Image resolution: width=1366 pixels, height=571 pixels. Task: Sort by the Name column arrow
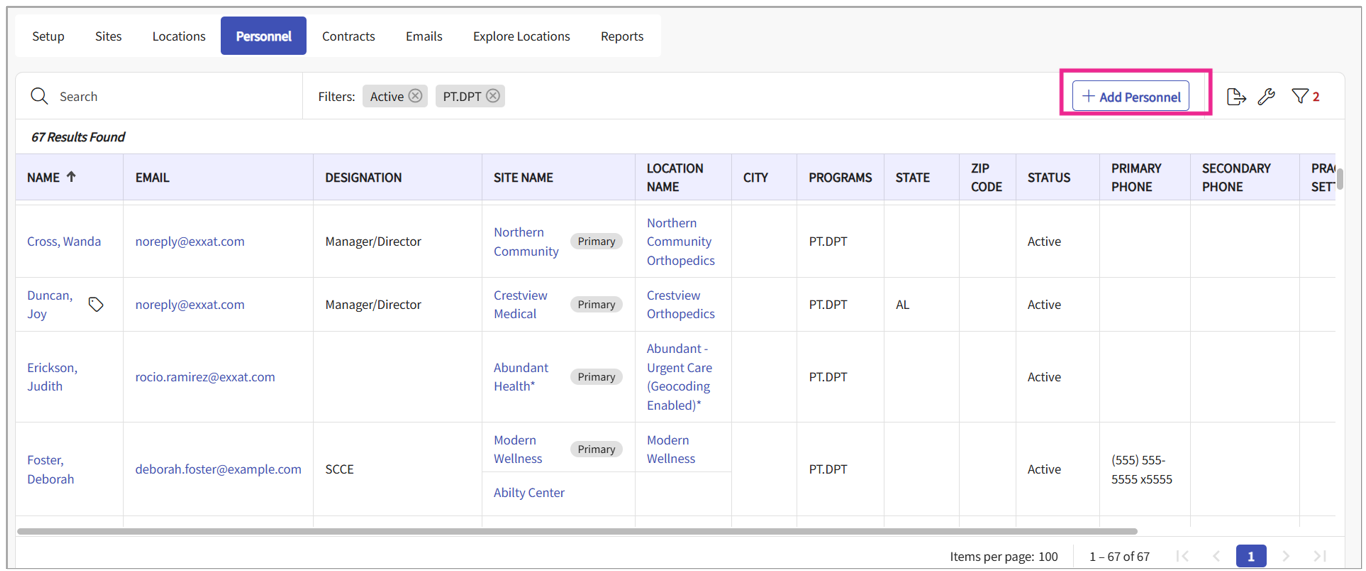[71, 177]
